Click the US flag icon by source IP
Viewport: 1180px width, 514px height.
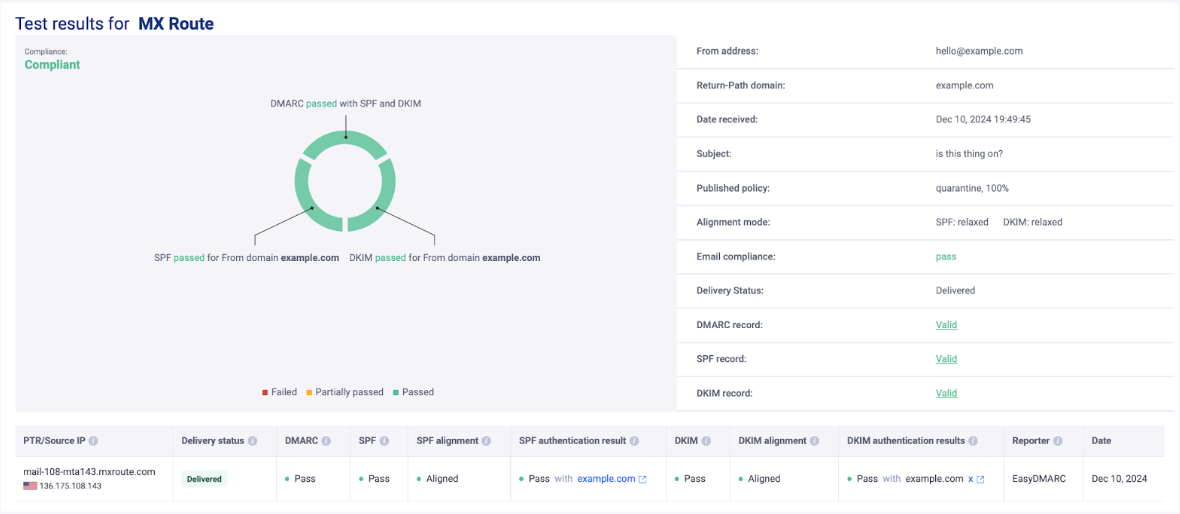pyautogui.click(x=29, y=486)
